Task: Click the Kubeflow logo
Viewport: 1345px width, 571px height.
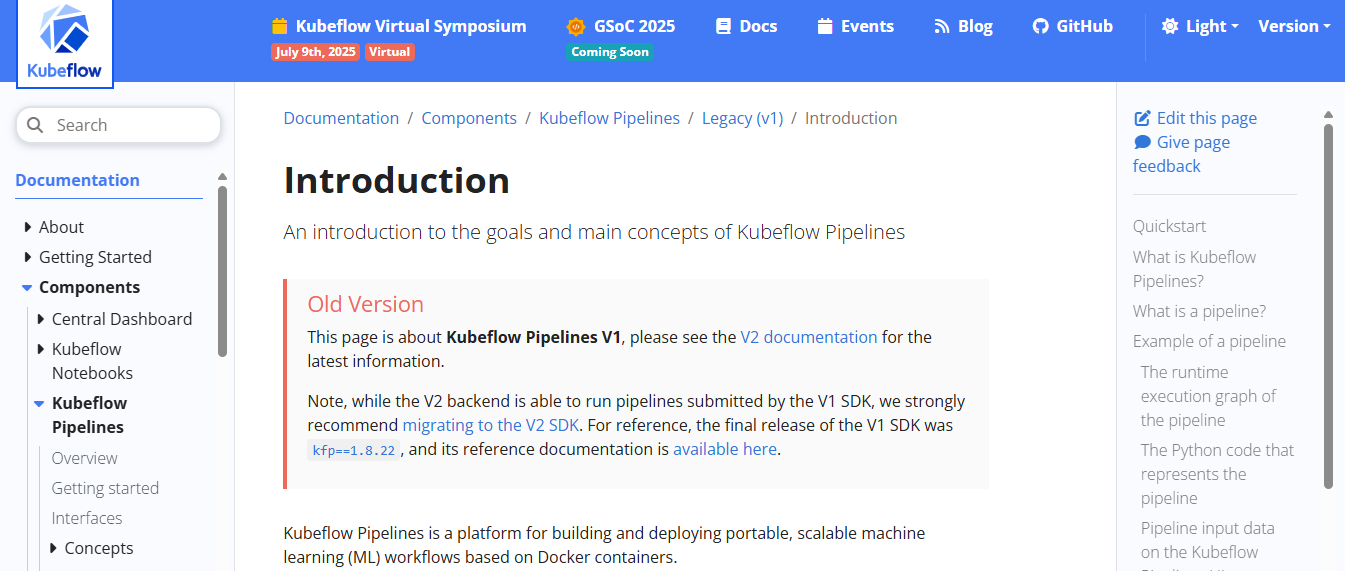Action: [65, 42]
